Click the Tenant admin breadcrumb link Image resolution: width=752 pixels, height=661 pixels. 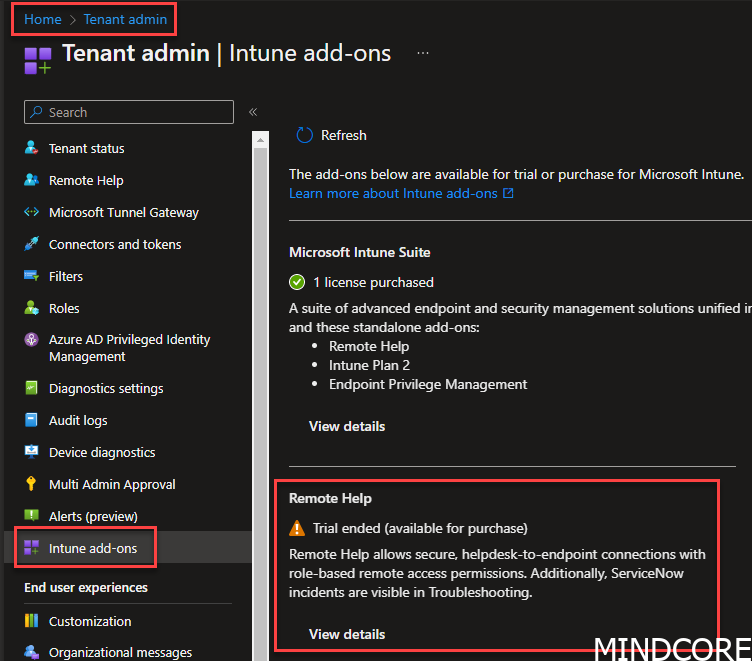click(x=125, y=19)
